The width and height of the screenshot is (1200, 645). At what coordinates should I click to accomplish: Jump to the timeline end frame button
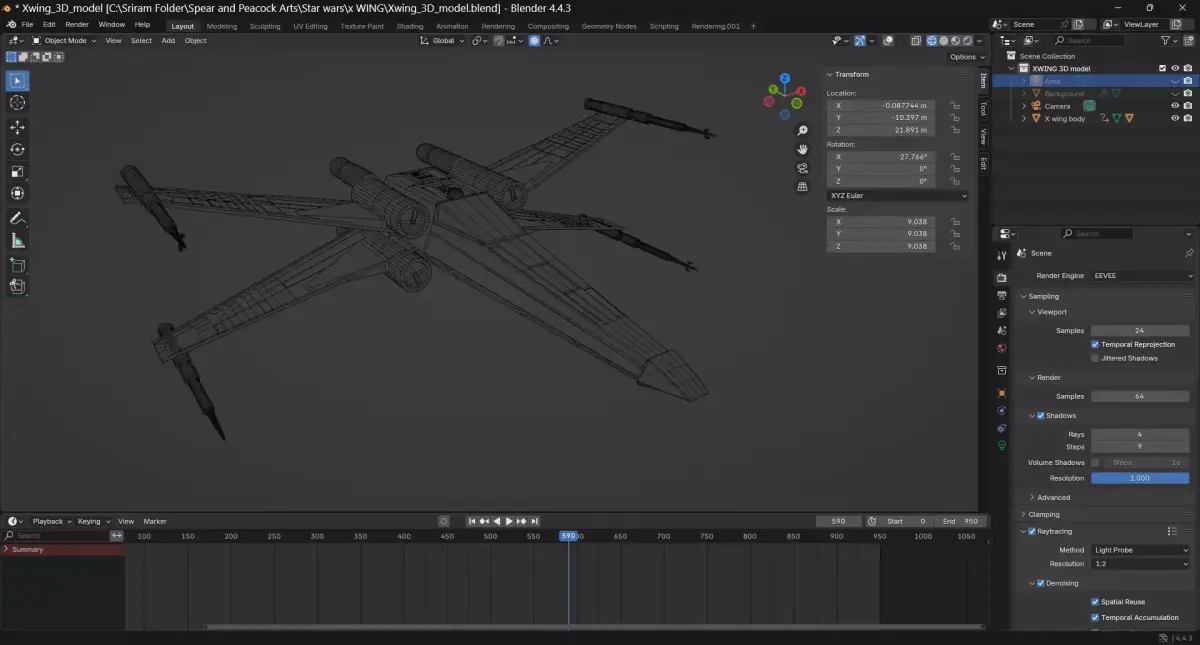point(535,521)
